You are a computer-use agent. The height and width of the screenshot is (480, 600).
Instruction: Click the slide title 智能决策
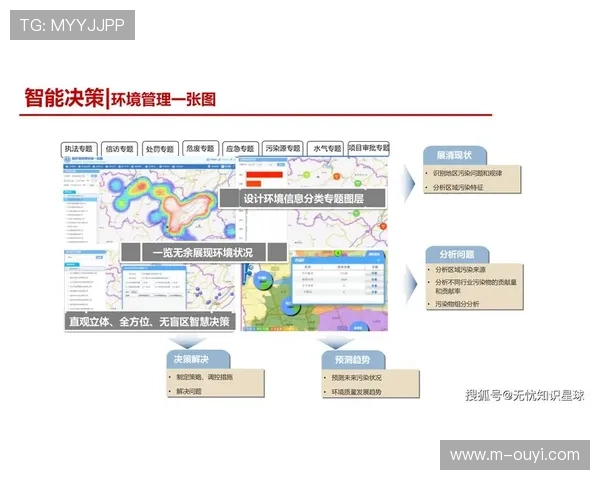[x=64, y=98]
